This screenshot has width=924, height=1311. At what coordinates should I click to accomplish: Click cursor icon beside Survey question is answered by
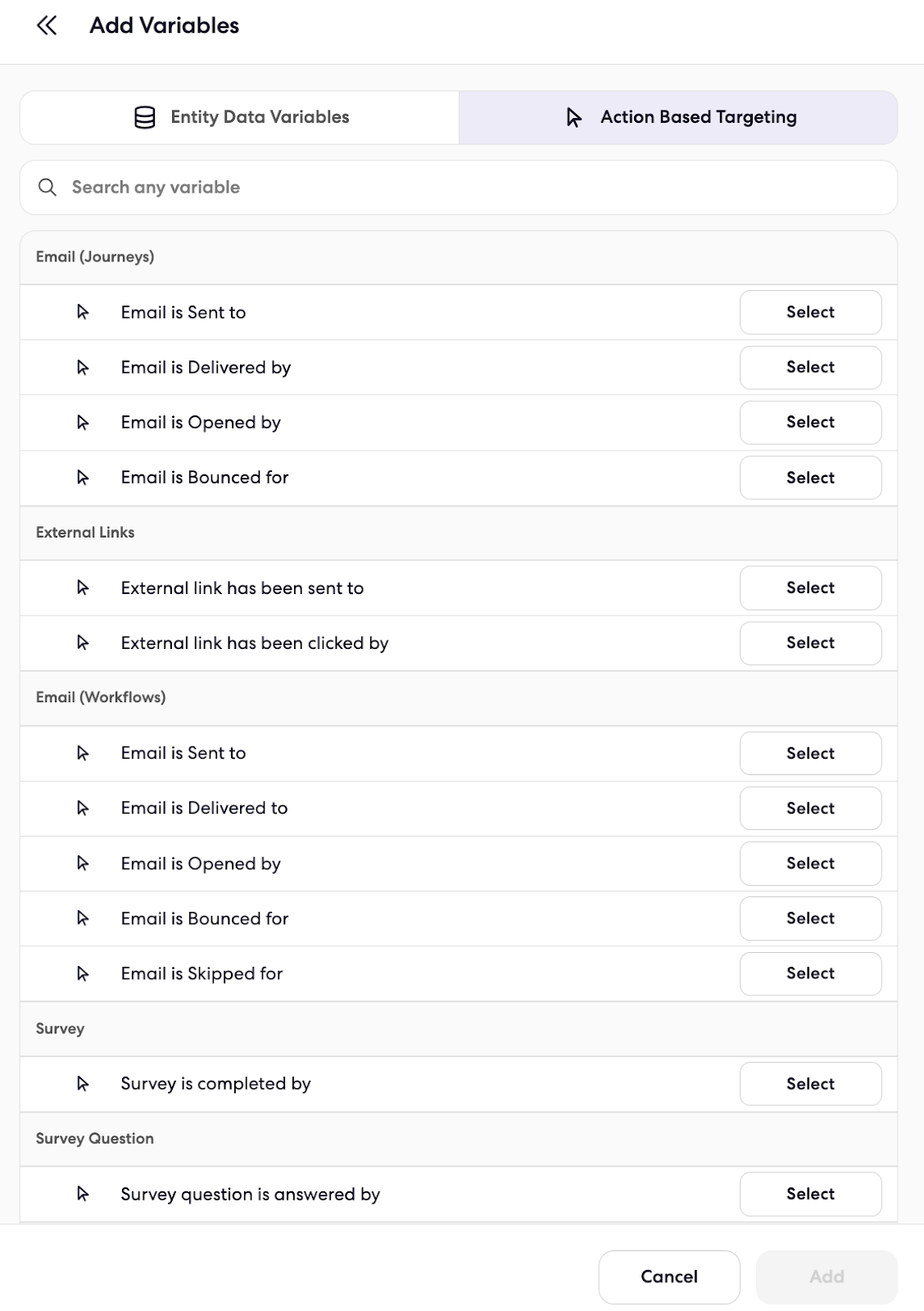click(x=83, y=1194)
